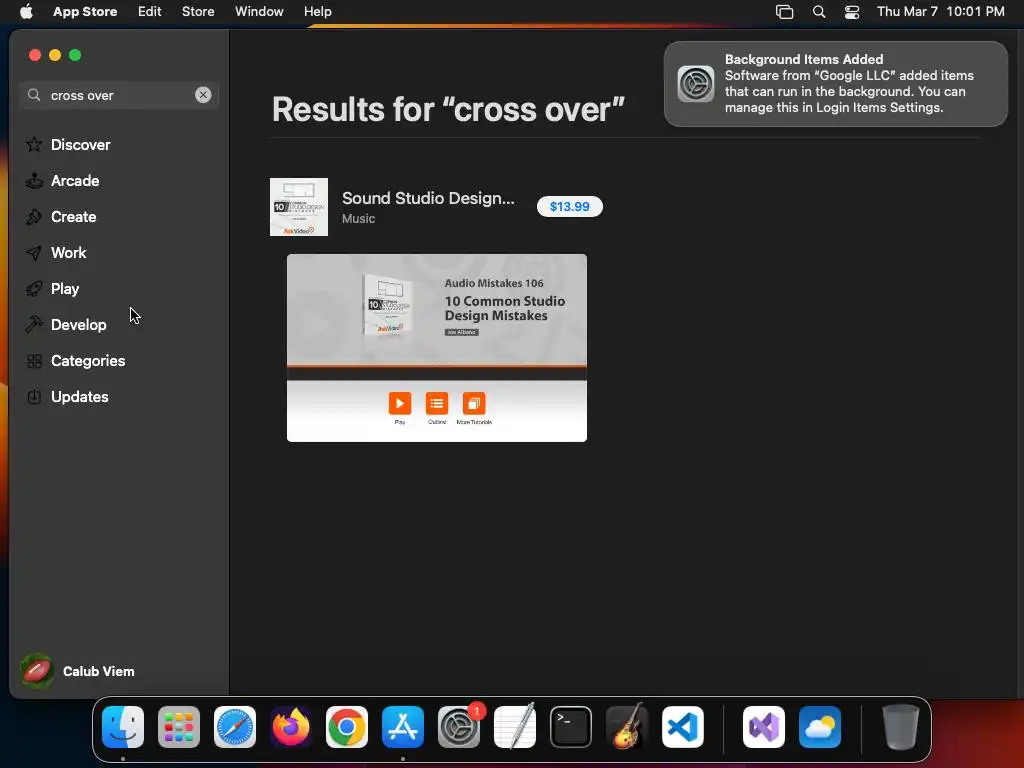Go to the Create section
This screenshot has height=768, width=1024.
tap(61, 217)
